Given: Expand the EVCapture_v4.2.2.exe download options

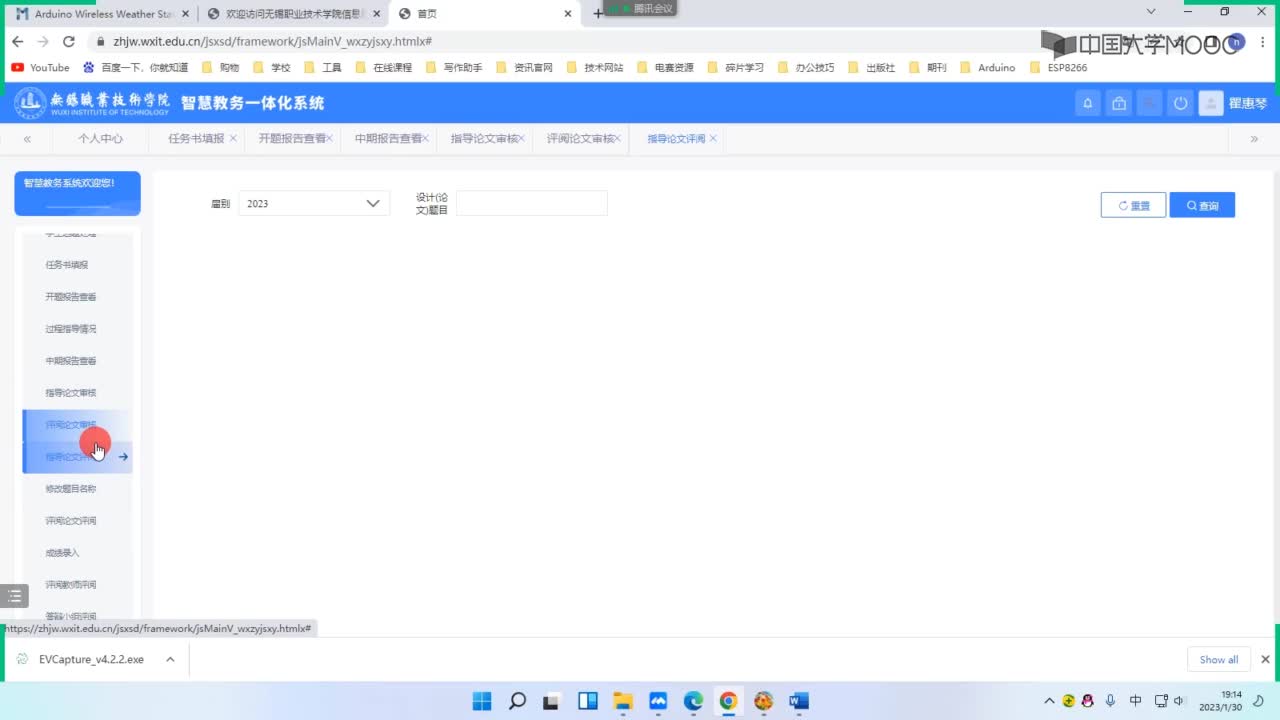Looking at the screenshot, I should click(x=170, y=660).
